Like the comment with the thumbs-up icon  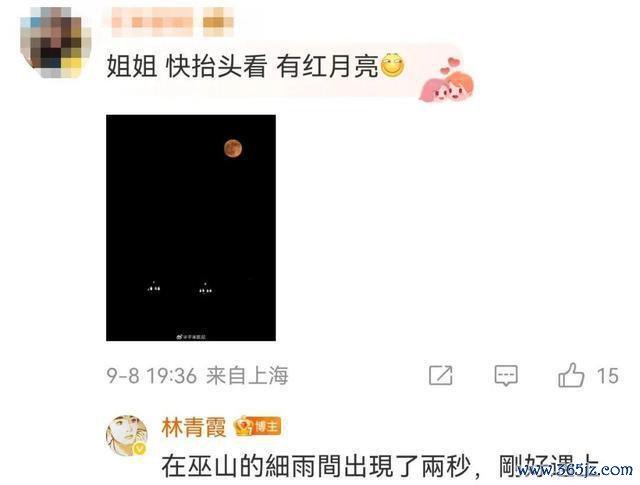tap(571, 375)
